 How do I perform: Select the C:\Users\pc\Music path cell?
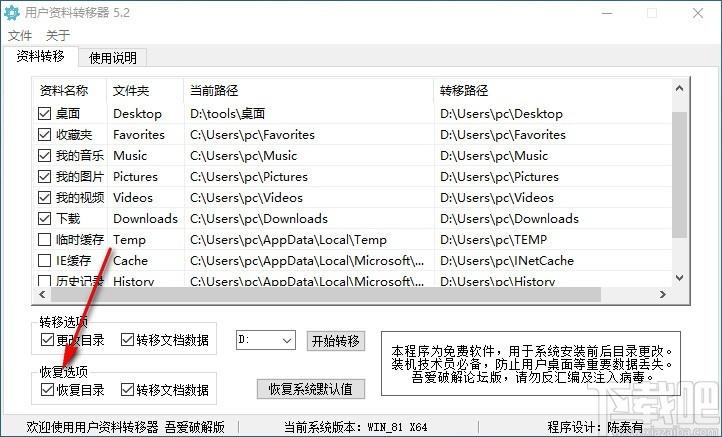click(244, 155)
